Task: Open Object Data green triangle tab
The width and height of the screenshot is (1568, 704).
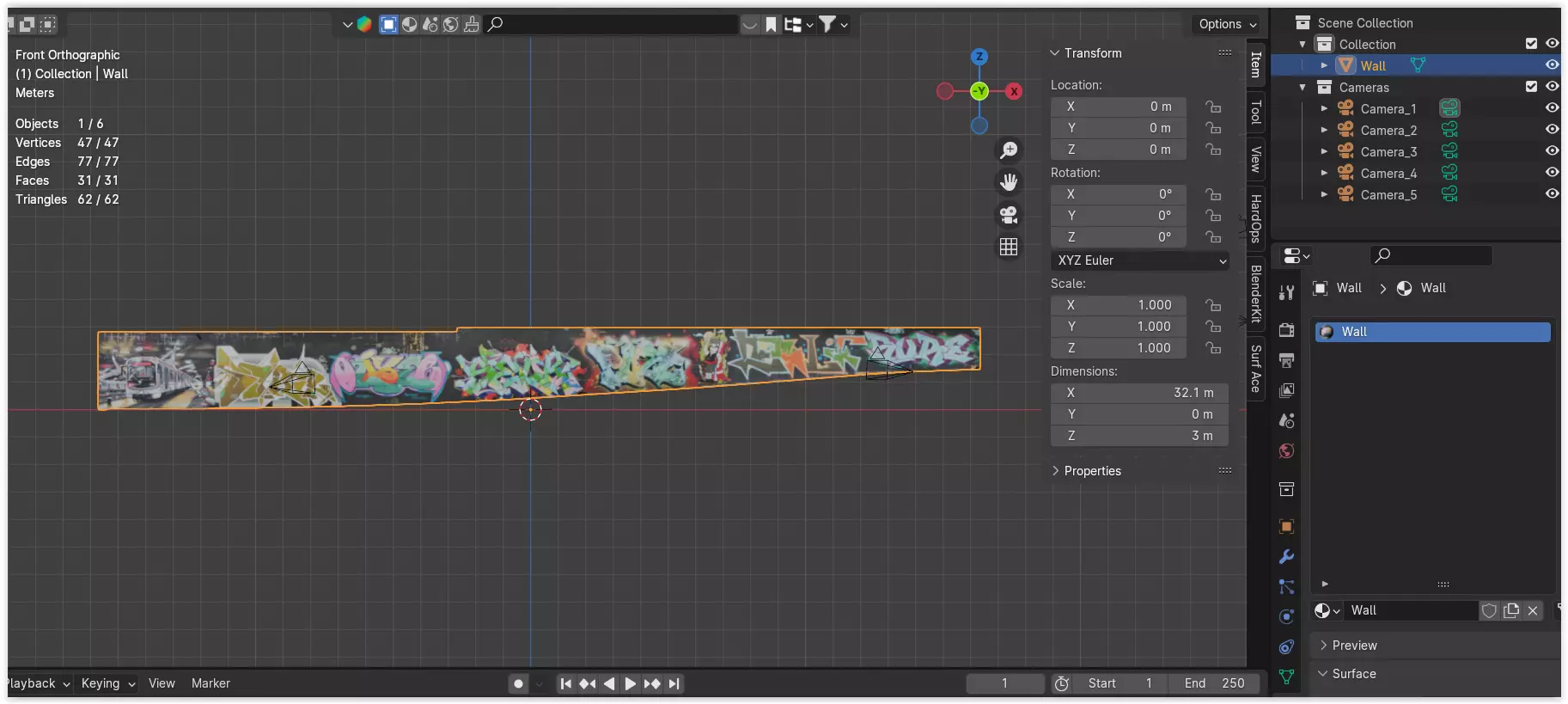Action: 1286,676
